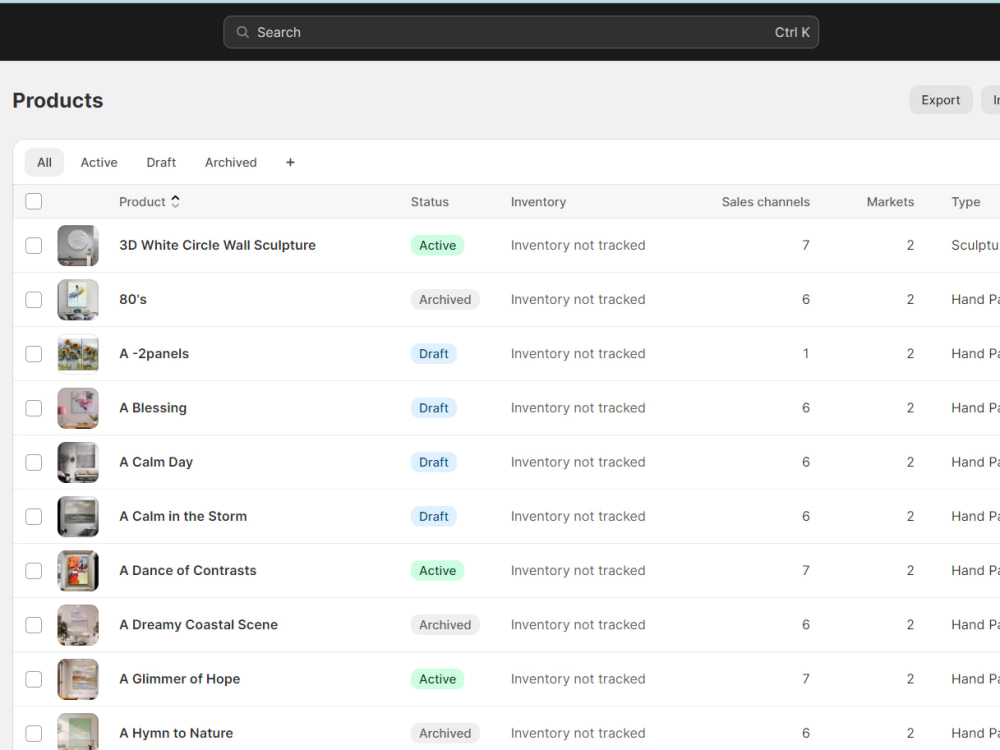The width and height of the screenshot is (1000, 750).
Task: Open A Glimmer of Hope thumbnail
Action: [x=78, y=679]
